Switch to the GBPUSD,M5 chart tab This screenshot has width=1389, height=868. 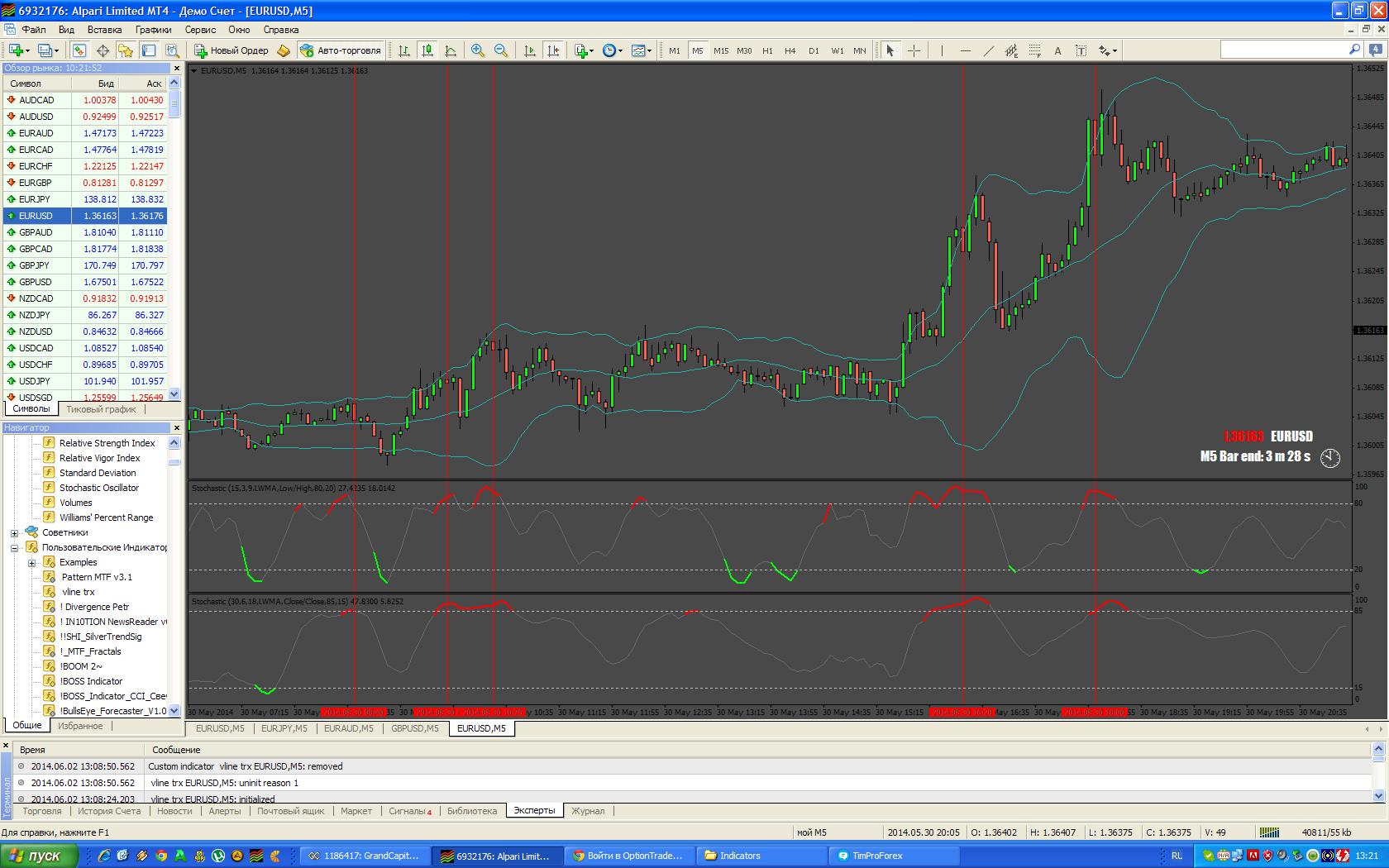tap(414, 728)
